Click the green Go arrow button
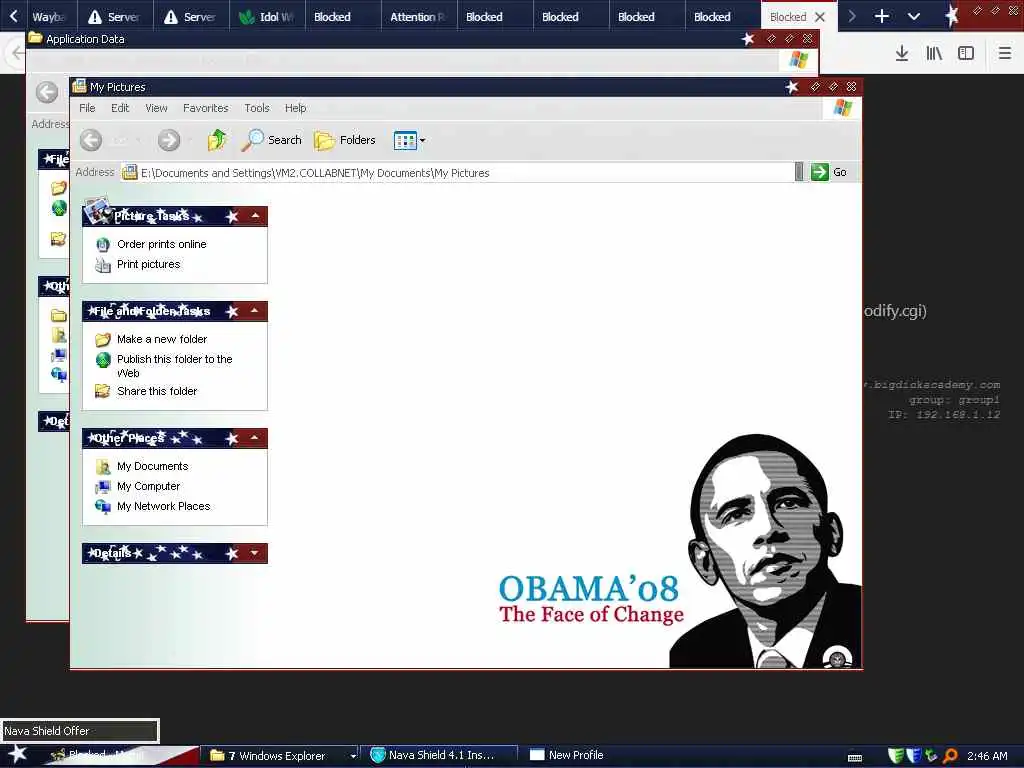1024x768 pixels. (x=820, y=172)
